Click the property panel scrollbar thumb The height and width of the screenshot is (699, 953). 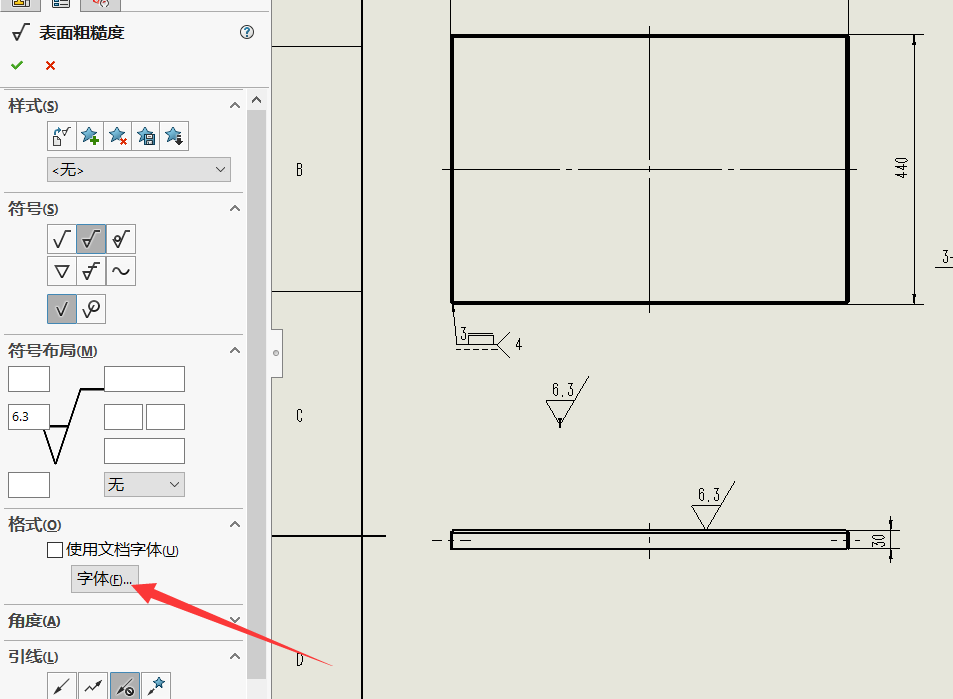click(256, 394)
